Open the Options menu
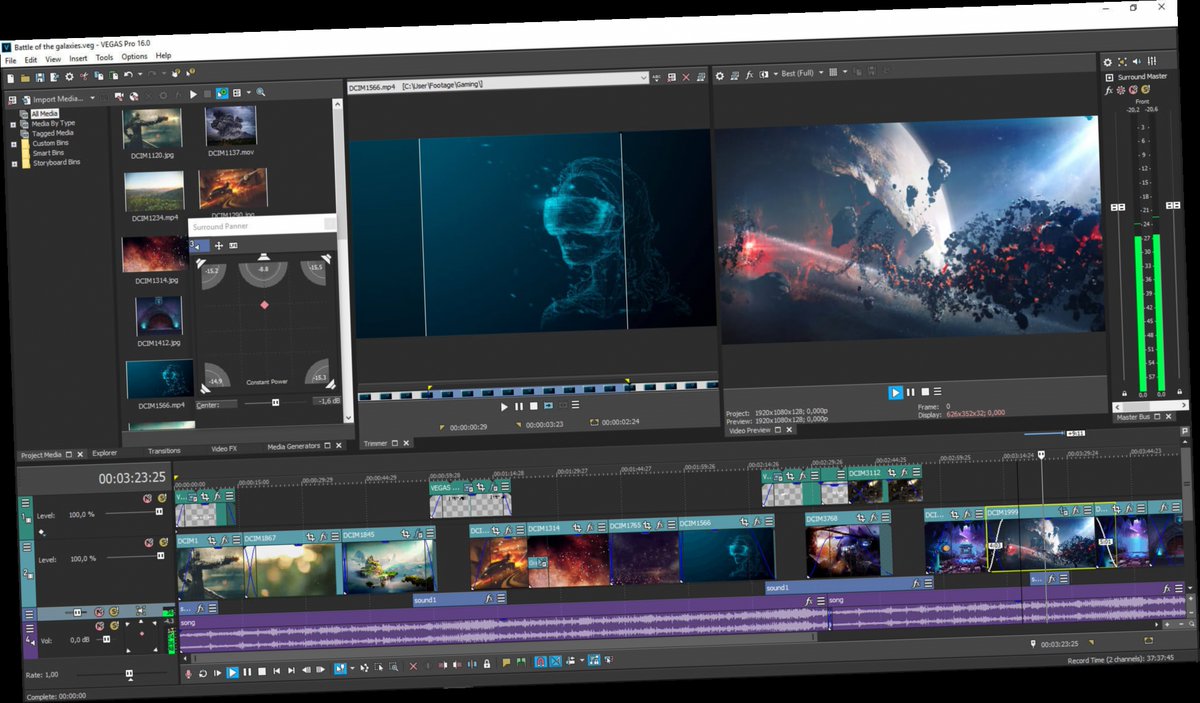Viewport: 1200px width, 703px height. (134, 57)
